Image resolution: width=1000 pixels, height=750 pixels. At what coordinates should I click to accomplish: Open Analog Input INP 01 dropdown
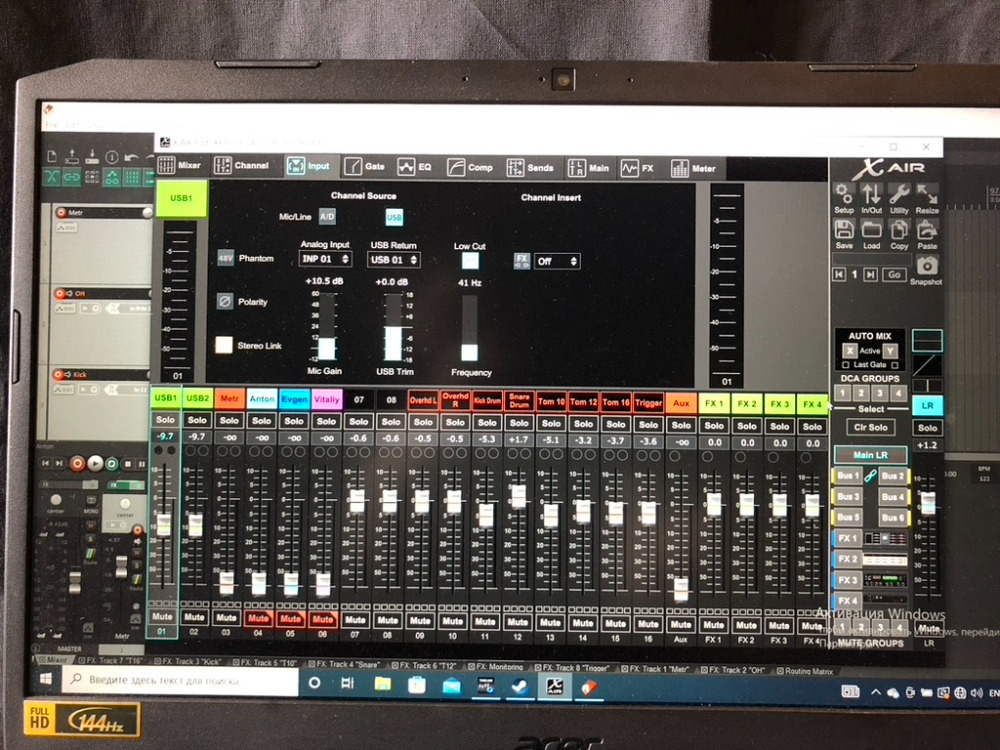325,259
